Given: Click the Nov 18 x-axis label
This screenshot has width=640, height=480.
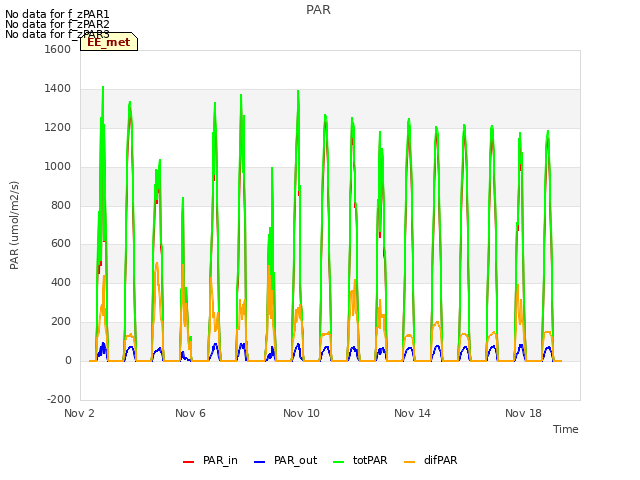Looking at the screenshot, I should tap(523, 413).
